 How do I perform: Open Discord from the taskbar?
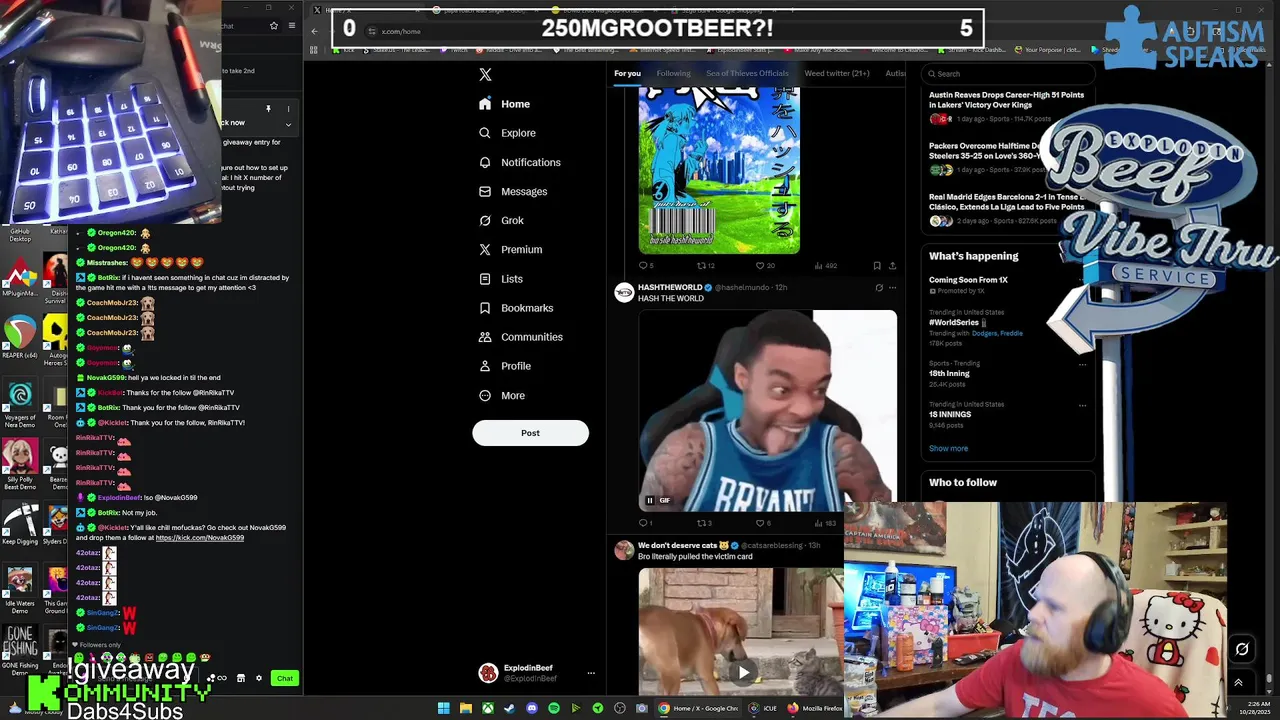coord(531,708)
